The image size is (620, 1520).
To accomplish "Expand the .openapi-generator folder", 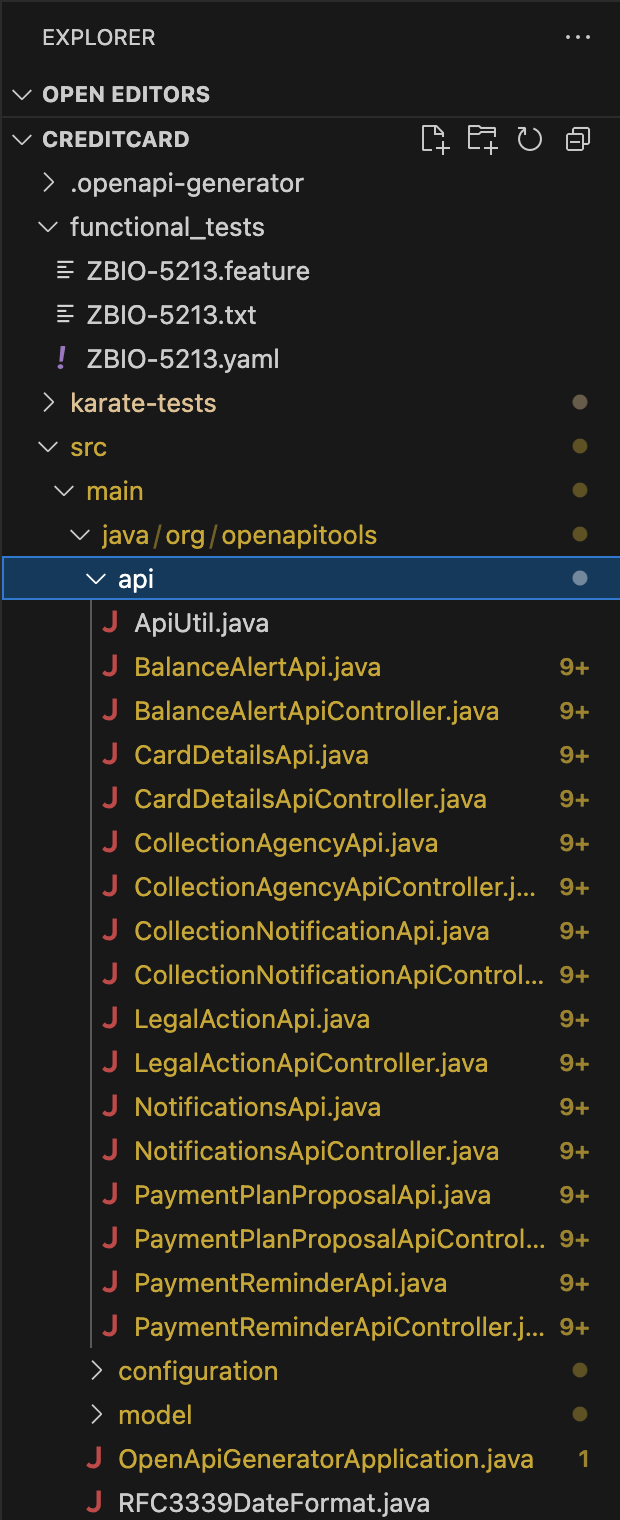I will [48, 183].
